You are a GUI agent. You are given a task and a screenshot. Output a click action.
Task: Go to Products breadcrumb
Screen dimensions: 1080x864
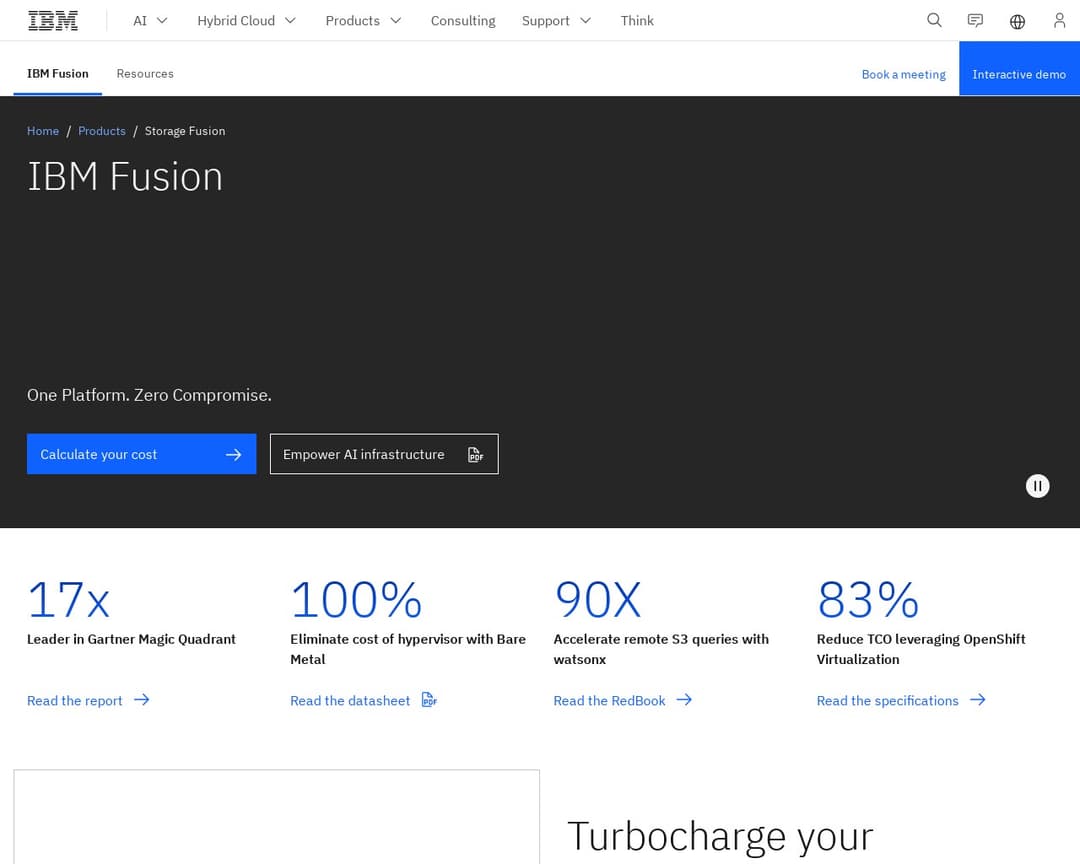point(102,131)
